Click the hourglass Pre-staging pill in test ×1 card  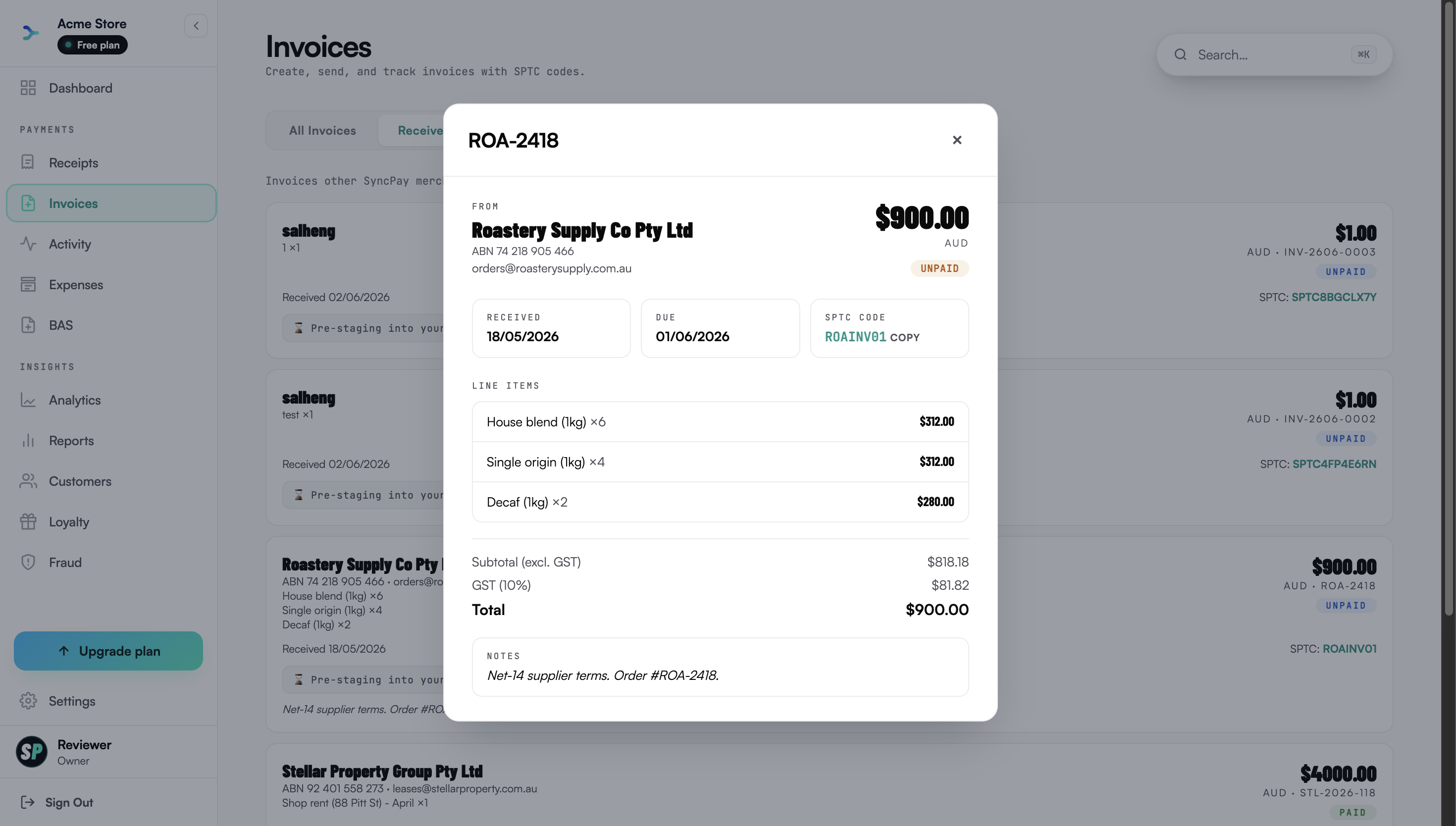[363, 495]
